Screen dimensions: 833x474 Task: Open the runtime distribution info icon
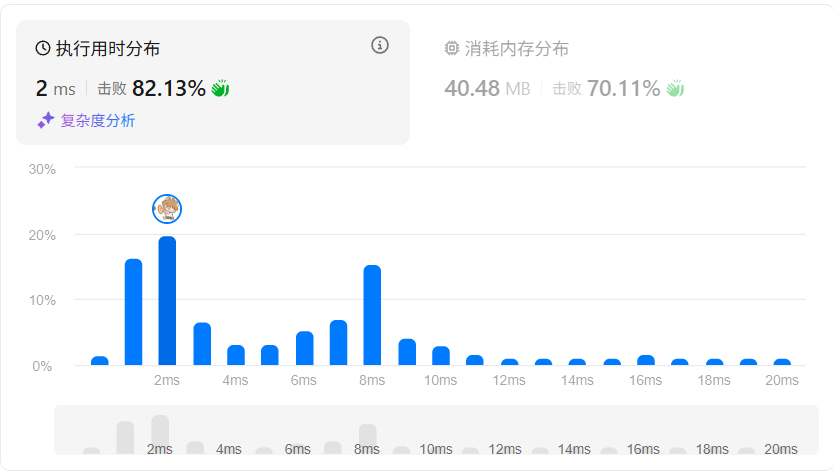click(x=379, y=45)
